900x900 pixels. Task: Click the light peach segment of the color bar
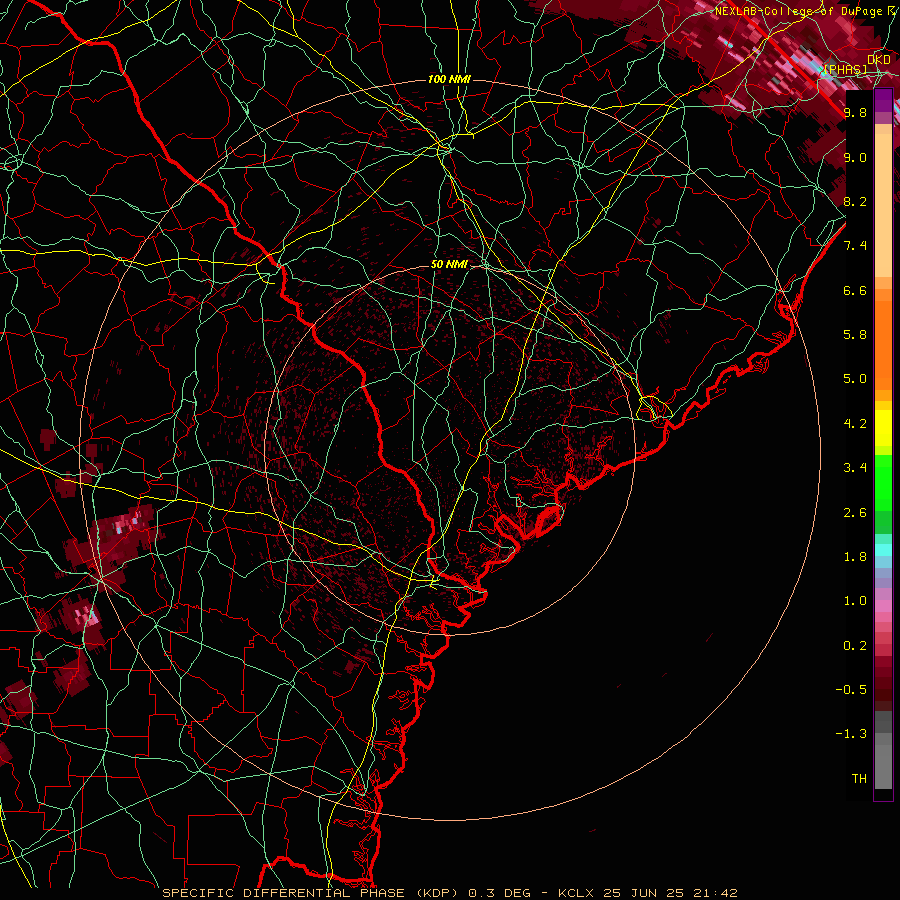click(x=883, y=207)
